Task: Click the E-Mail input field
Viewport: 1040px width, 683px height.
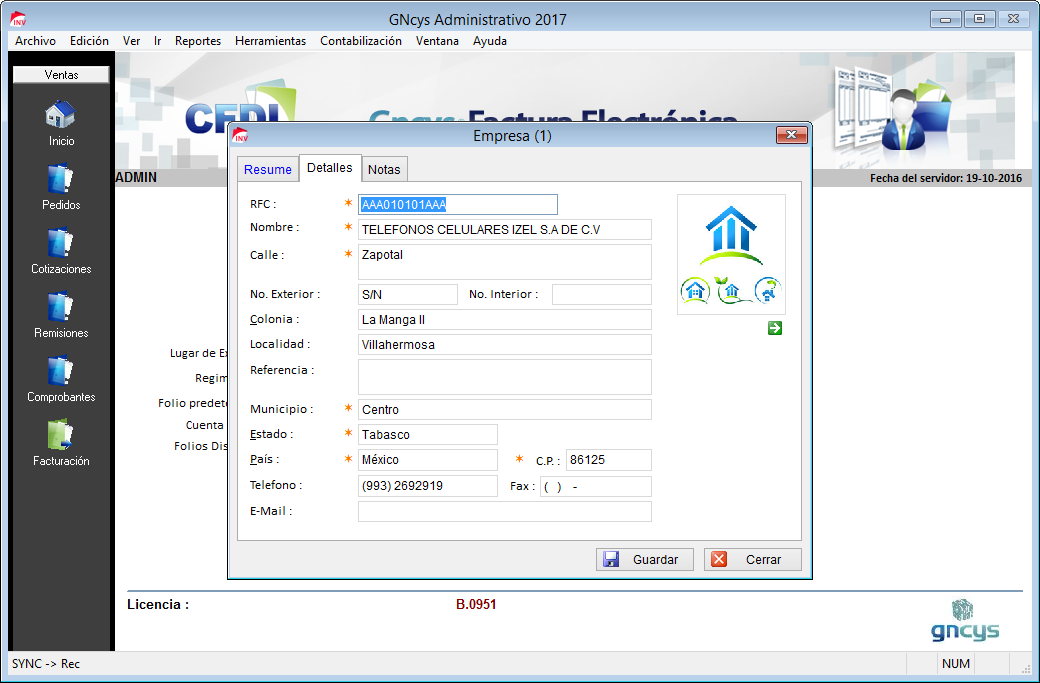Action: coord(505,511)
